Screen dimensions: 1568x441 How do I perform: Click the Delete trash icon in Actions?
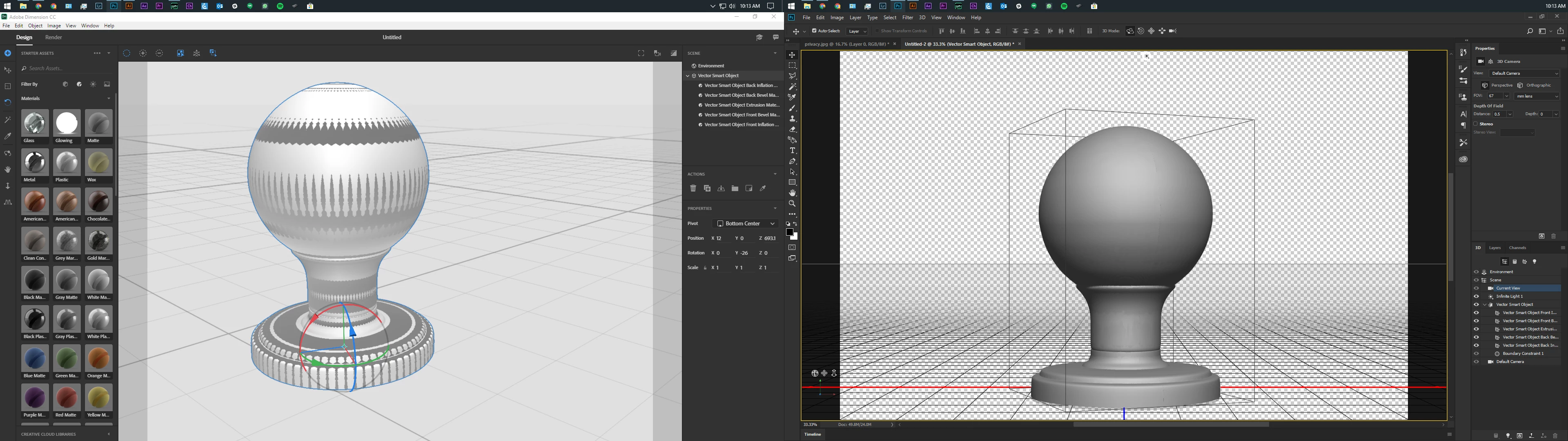click(x=693, y=189)
